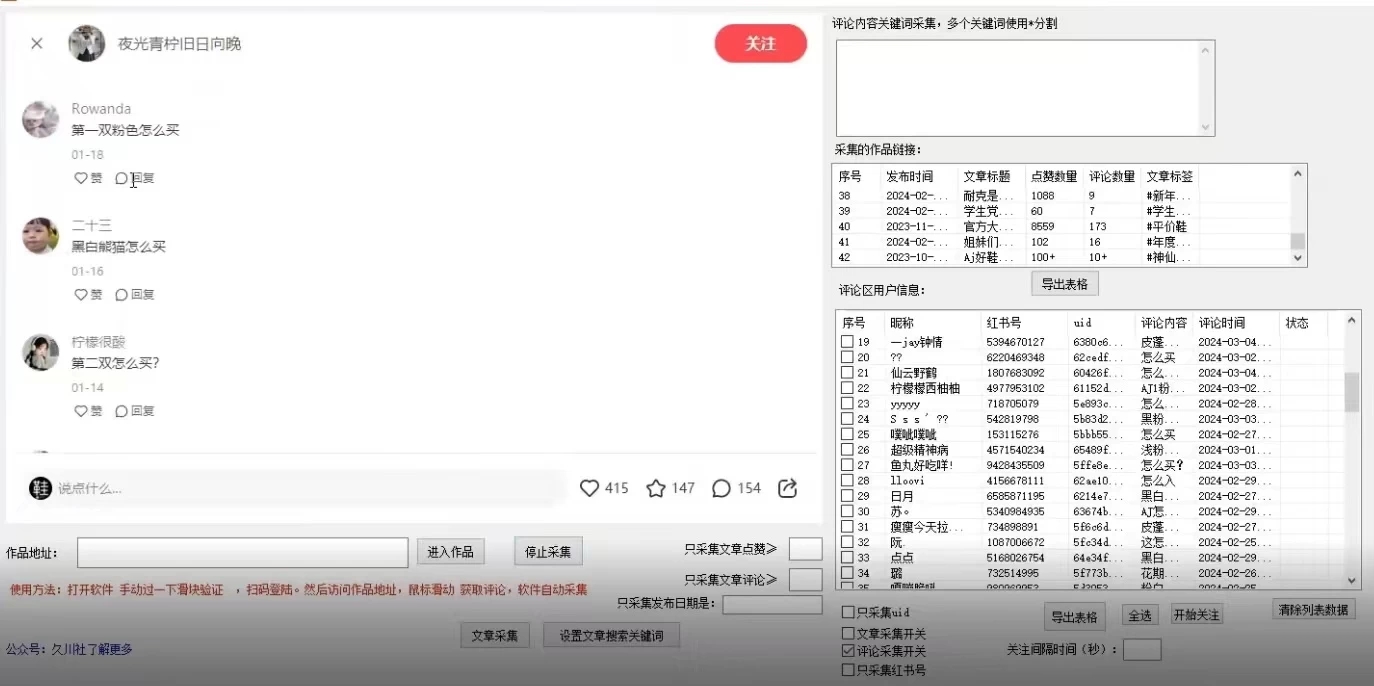
Task: Click the star collect icon showing 147
Action: (x=656, y=487)
